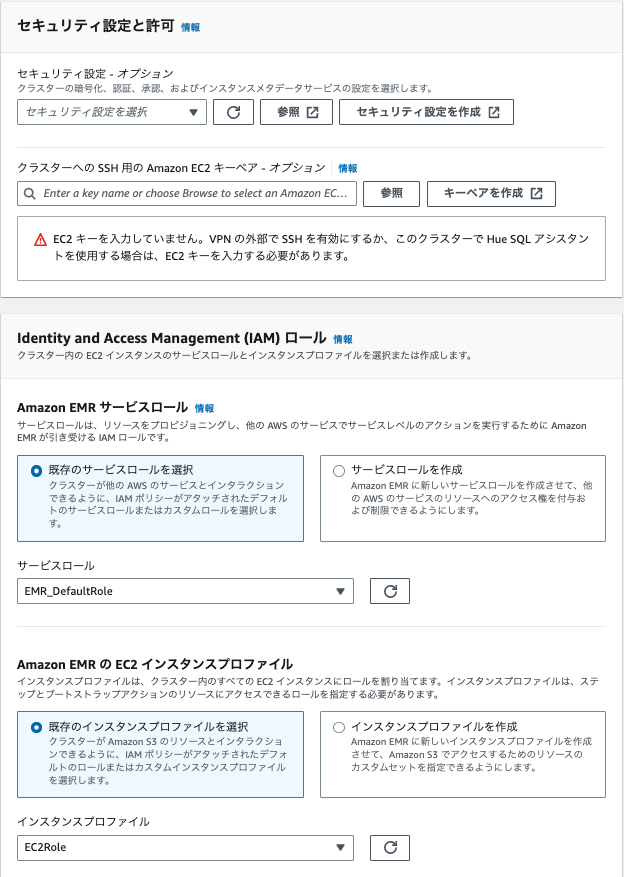Image resolution: width=624 pixels, height=877 pixels.
Task: Click 参照 button beside EC2 key pair field
Action: pos(391,194)
